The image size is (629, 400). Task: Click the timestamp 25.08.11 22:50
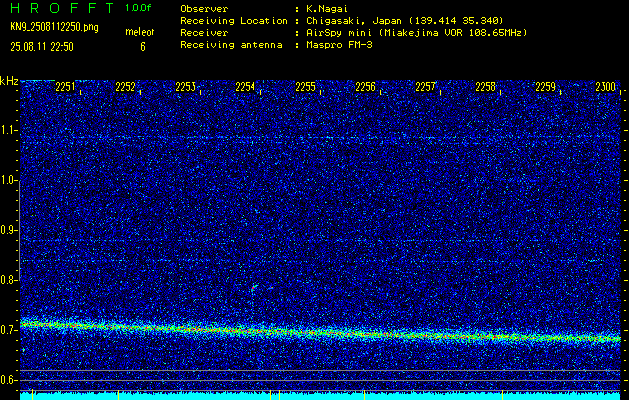[42, 47]
